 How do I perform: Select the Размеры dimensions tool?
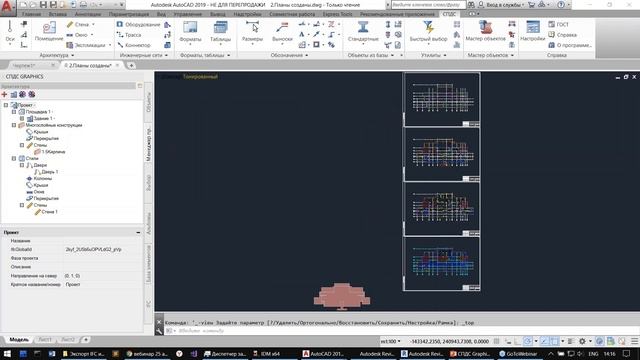click(252, 32)
